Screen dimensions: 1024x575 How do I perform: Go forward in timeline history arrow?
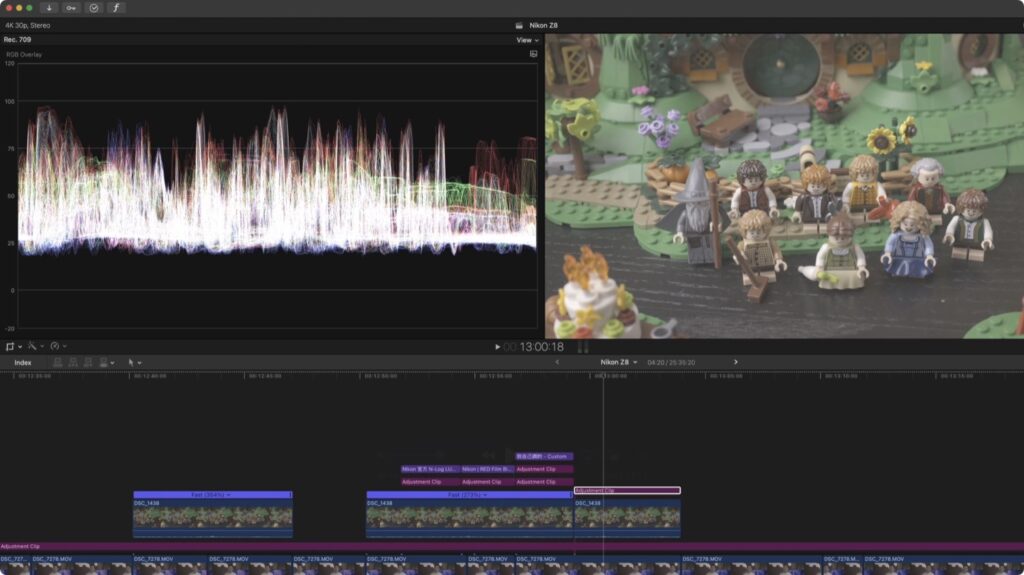coord(735,362)
